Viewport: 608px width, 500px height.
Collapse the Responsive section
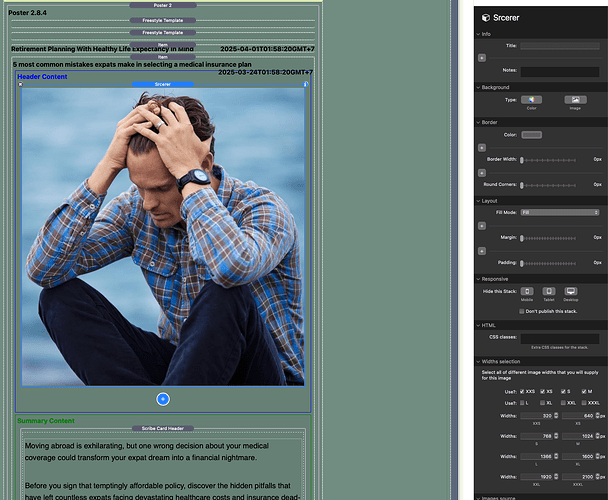tap(478, 279)
